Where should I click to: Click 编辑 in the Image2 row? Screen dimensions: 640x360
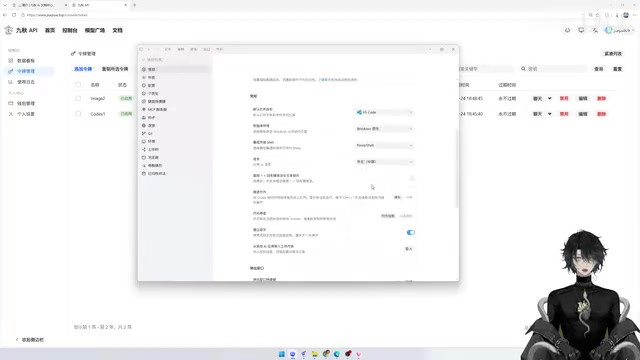(x=583, y=98)
